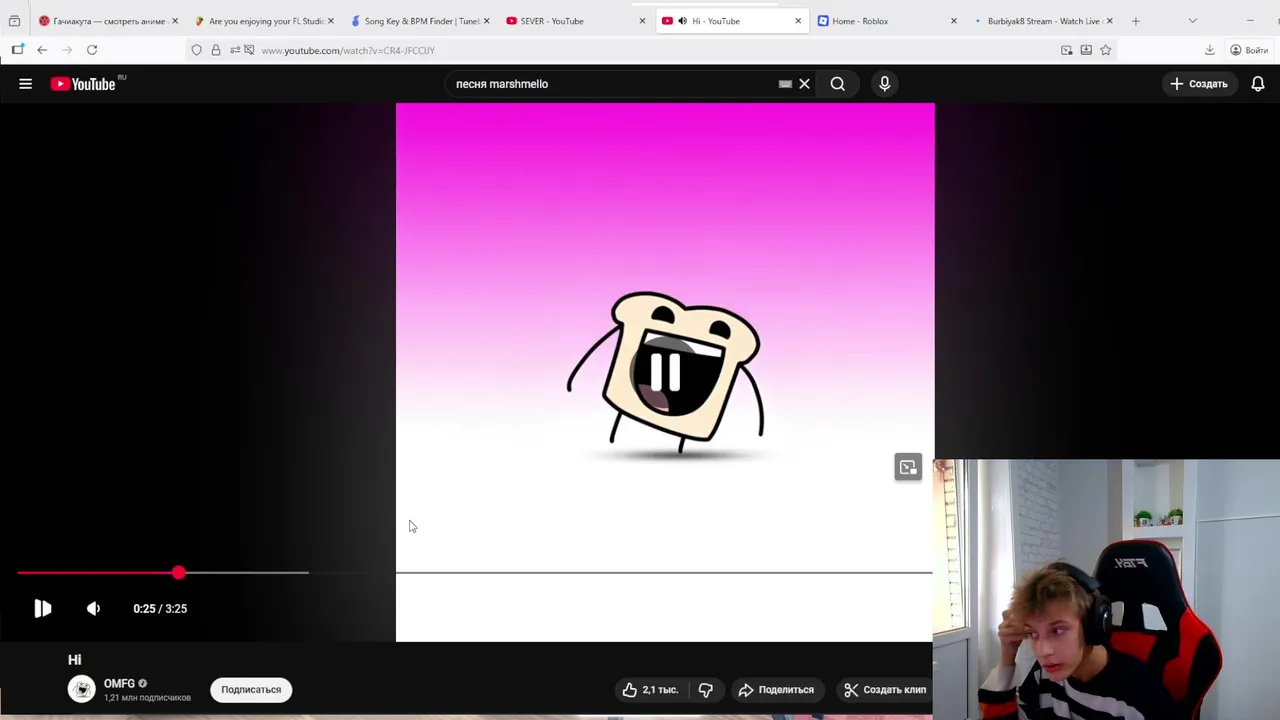Subscribe with the Подписаться button
Viewport: 1280px width, 720px height.
[x=251, y=689]
